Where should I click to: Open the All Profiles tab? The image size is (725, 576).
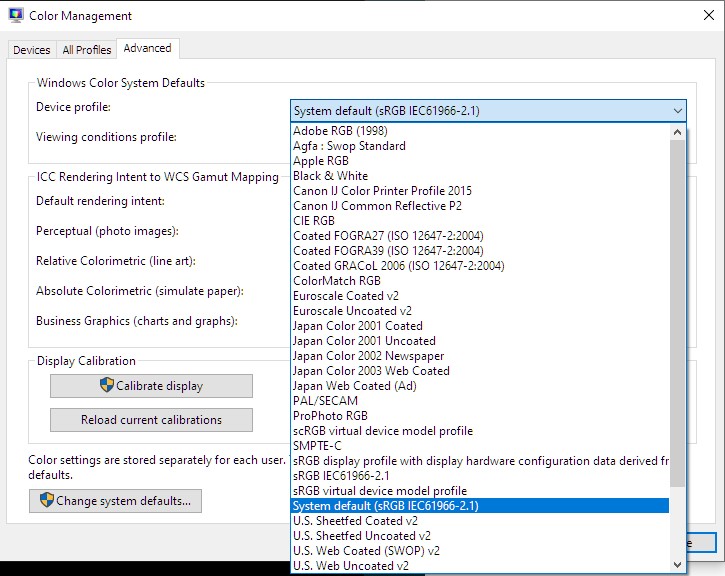[x=87, y=50]
